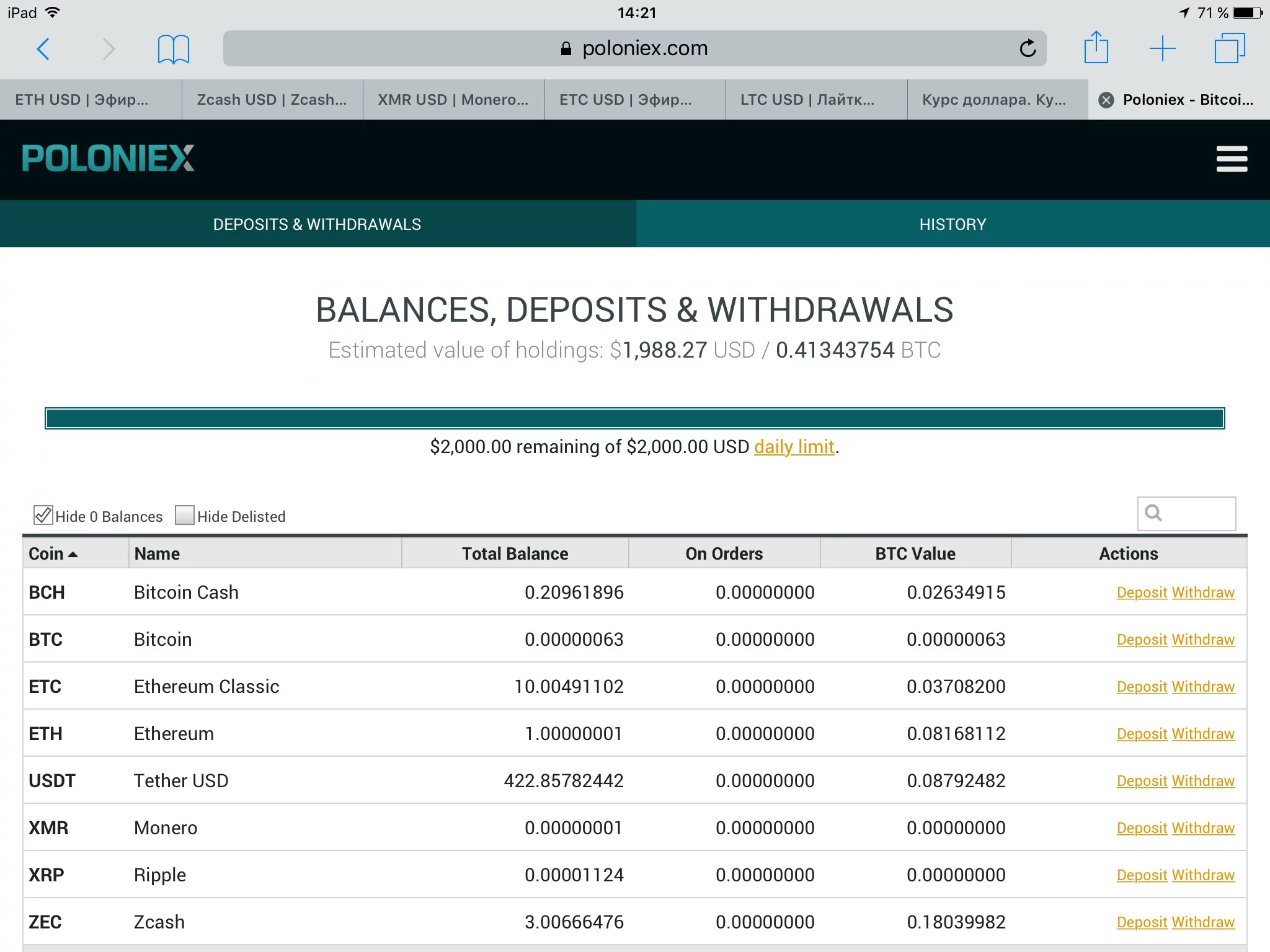Click Withdraw for Ethereum
Image resolution: width=1270 pixels, height=952 pixels.
(x=1203, y=734)
